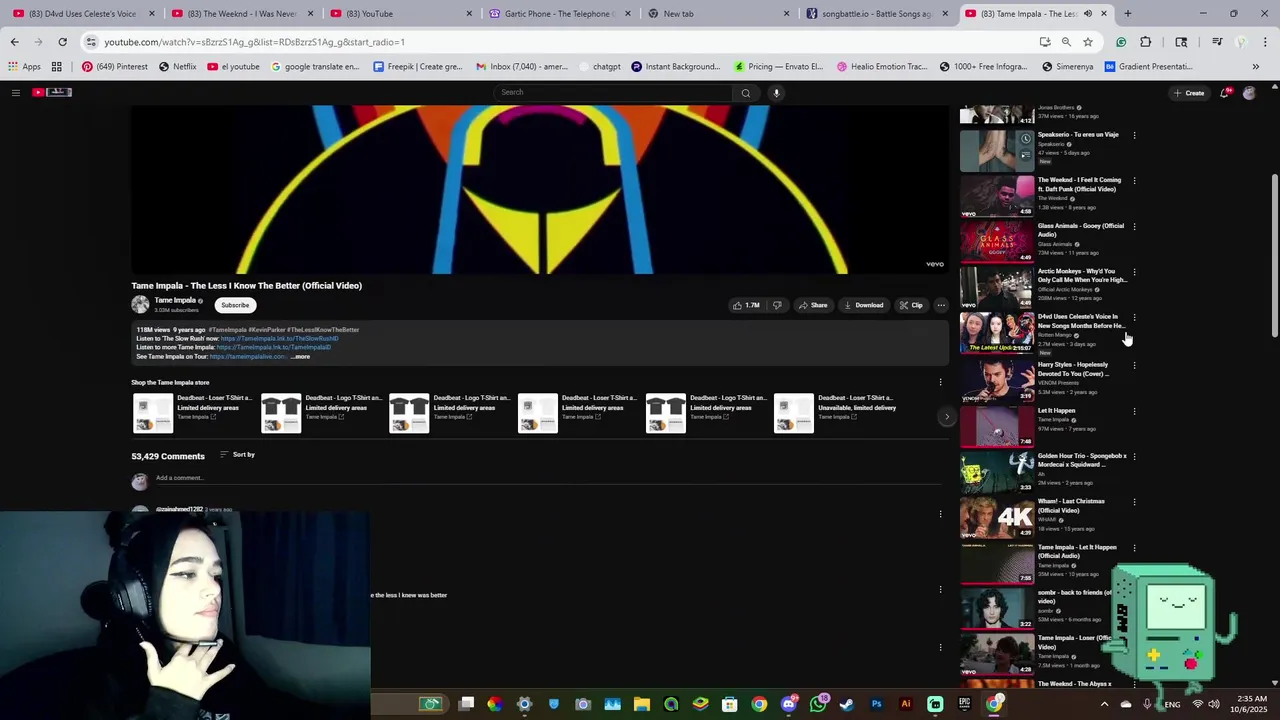Reload the page
This screenshot has height=720, width=1280.
coord(62,42)
